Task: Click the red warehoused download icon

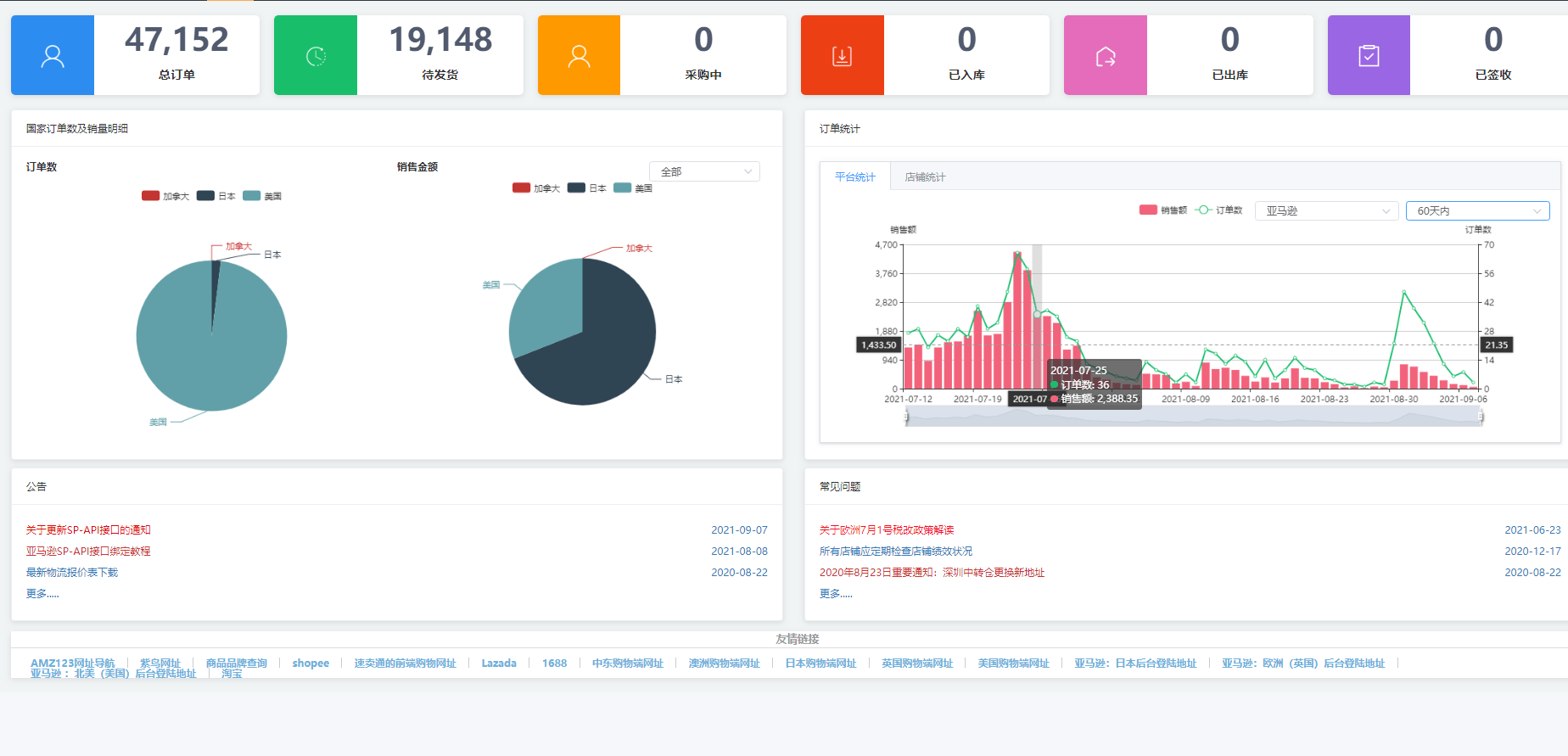Action: point(842,56)
